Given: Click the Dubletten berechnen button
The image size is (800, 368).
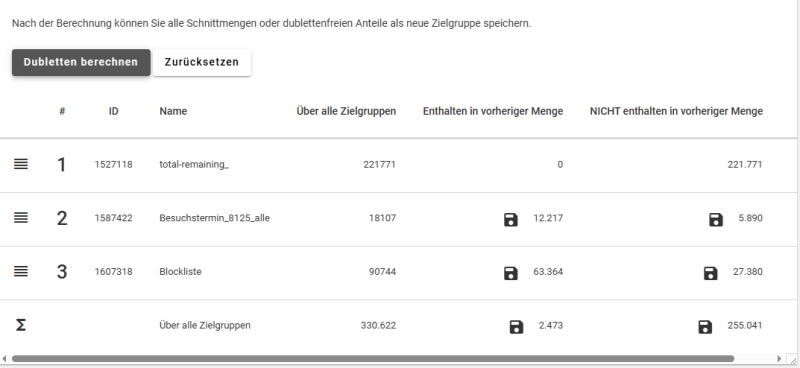Looking at the screenshot, I should click(x=81, y=62).
